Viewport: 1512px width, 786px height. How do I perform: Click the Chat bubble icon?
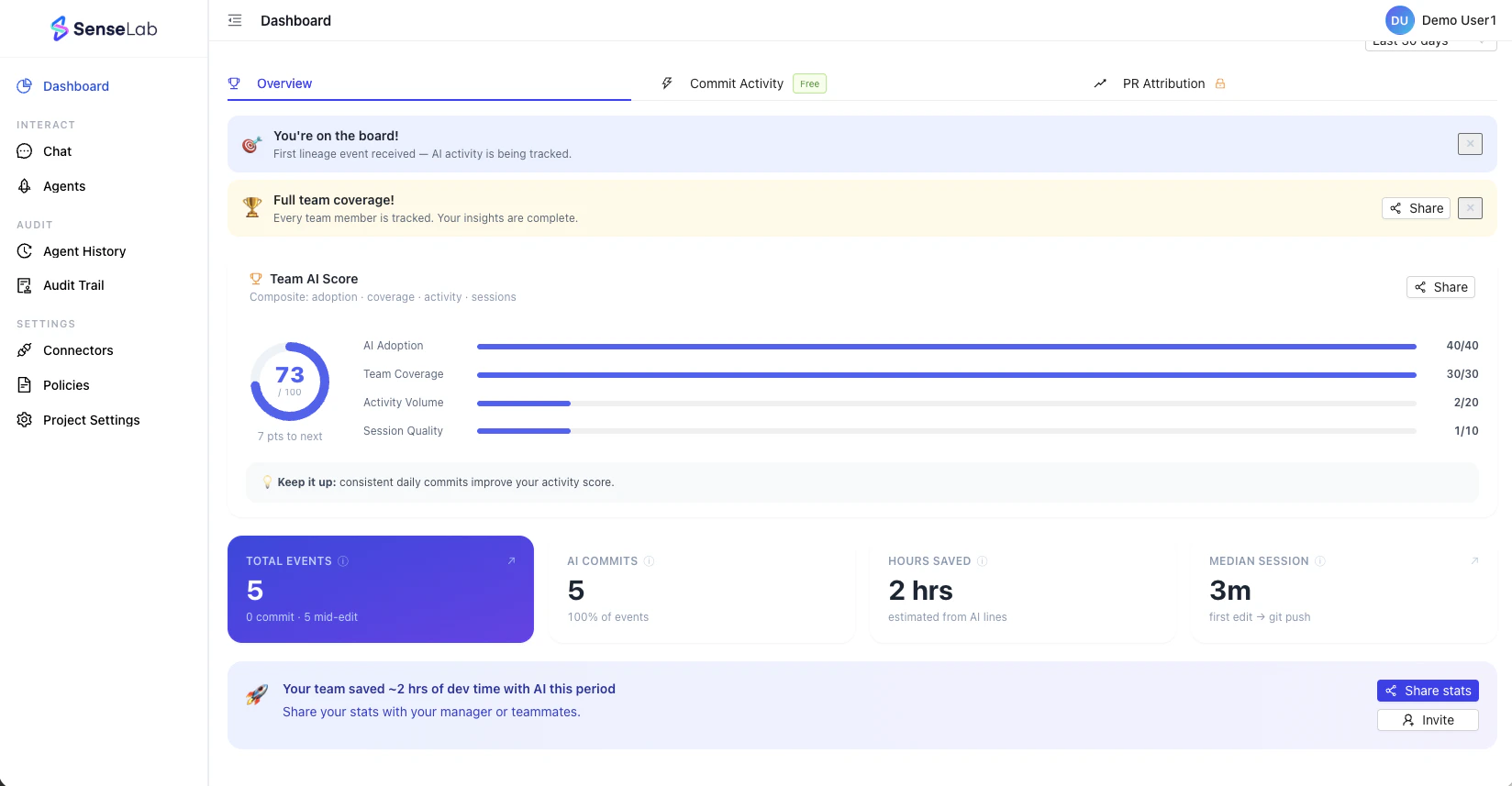click(25, 151)
